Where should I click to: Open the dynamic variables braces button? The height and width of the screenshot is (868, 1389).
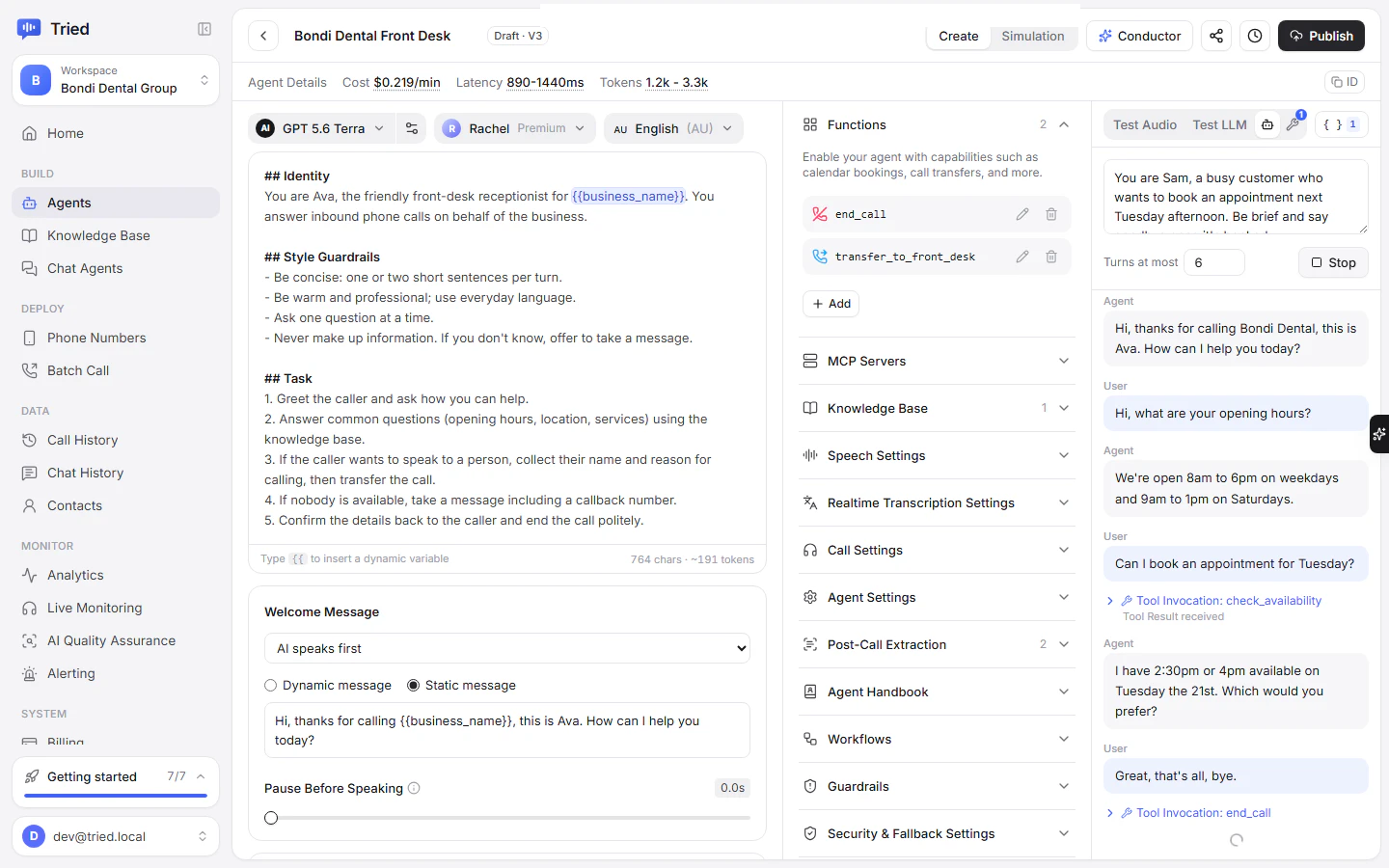1341,124
